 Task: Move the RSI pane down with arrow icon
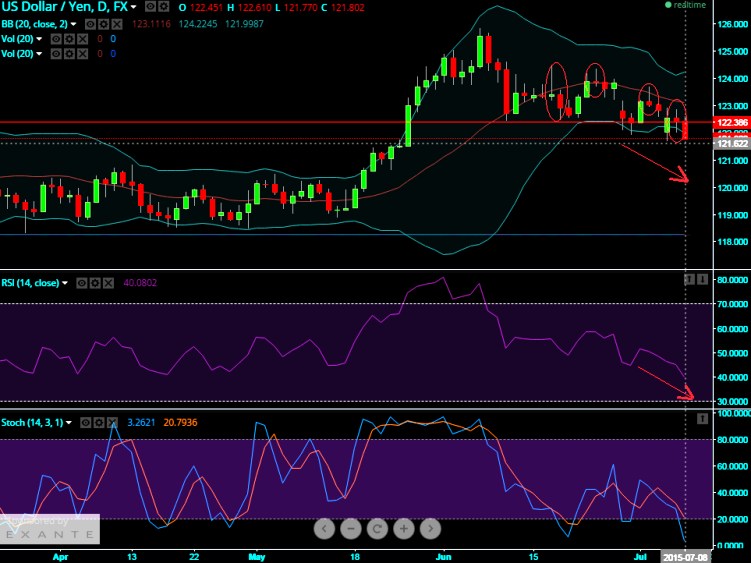coord(702,279)
